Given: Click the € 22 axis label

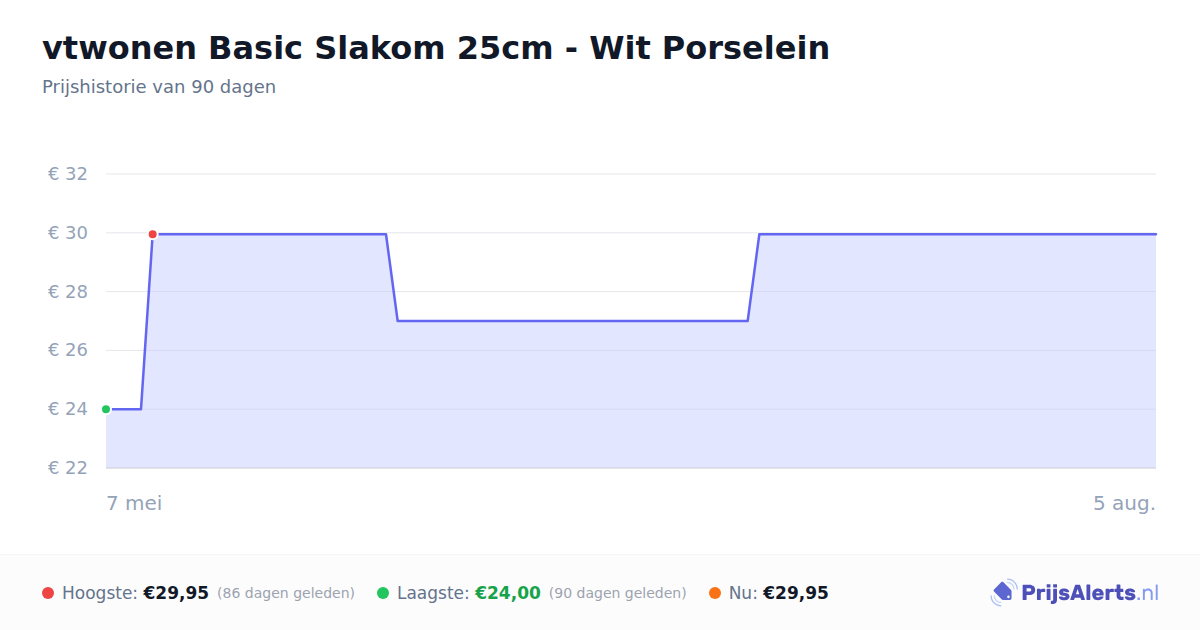Looking at the screenshot, I should (68, 468).
